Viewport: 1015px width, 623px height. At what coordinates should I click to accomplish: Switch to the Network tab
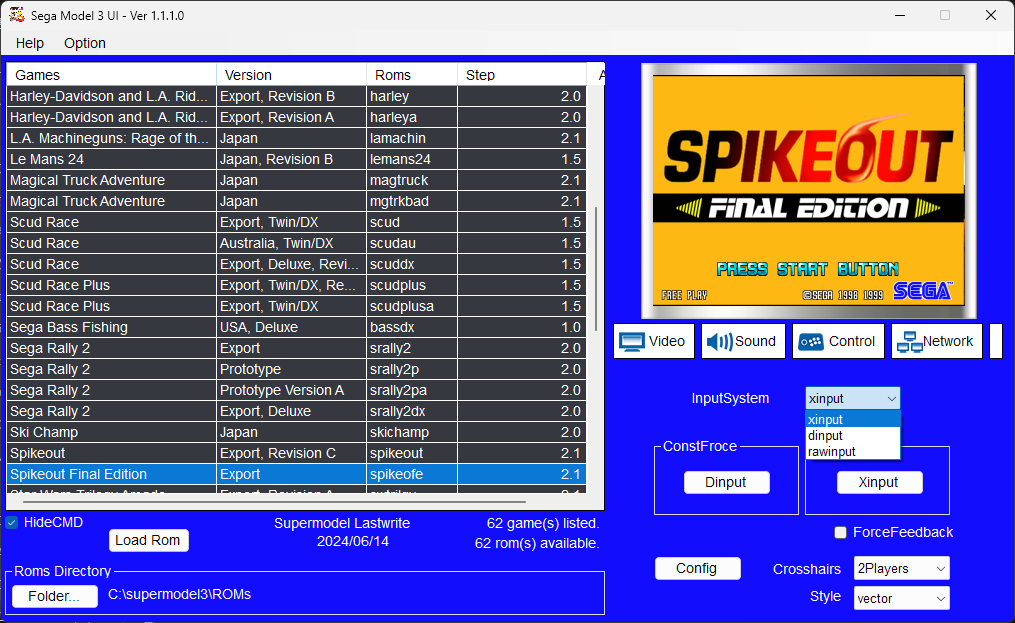point(936,341)
